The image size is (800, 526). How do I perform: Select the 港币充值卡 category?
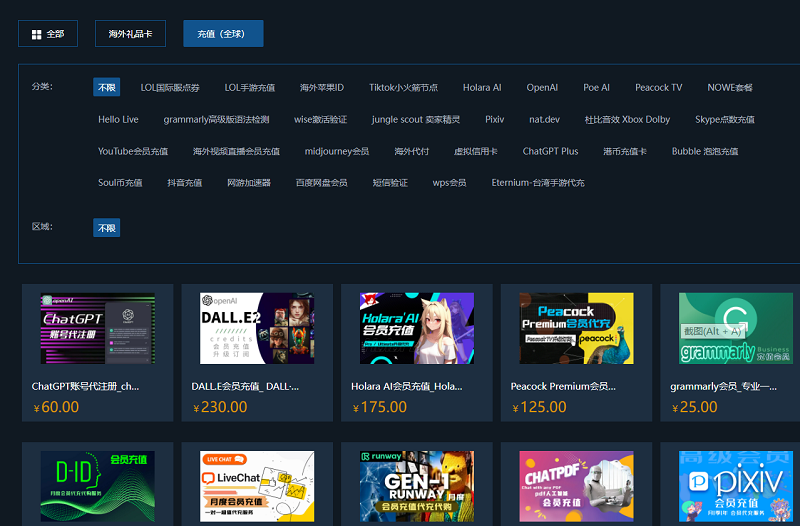[624, 151]
